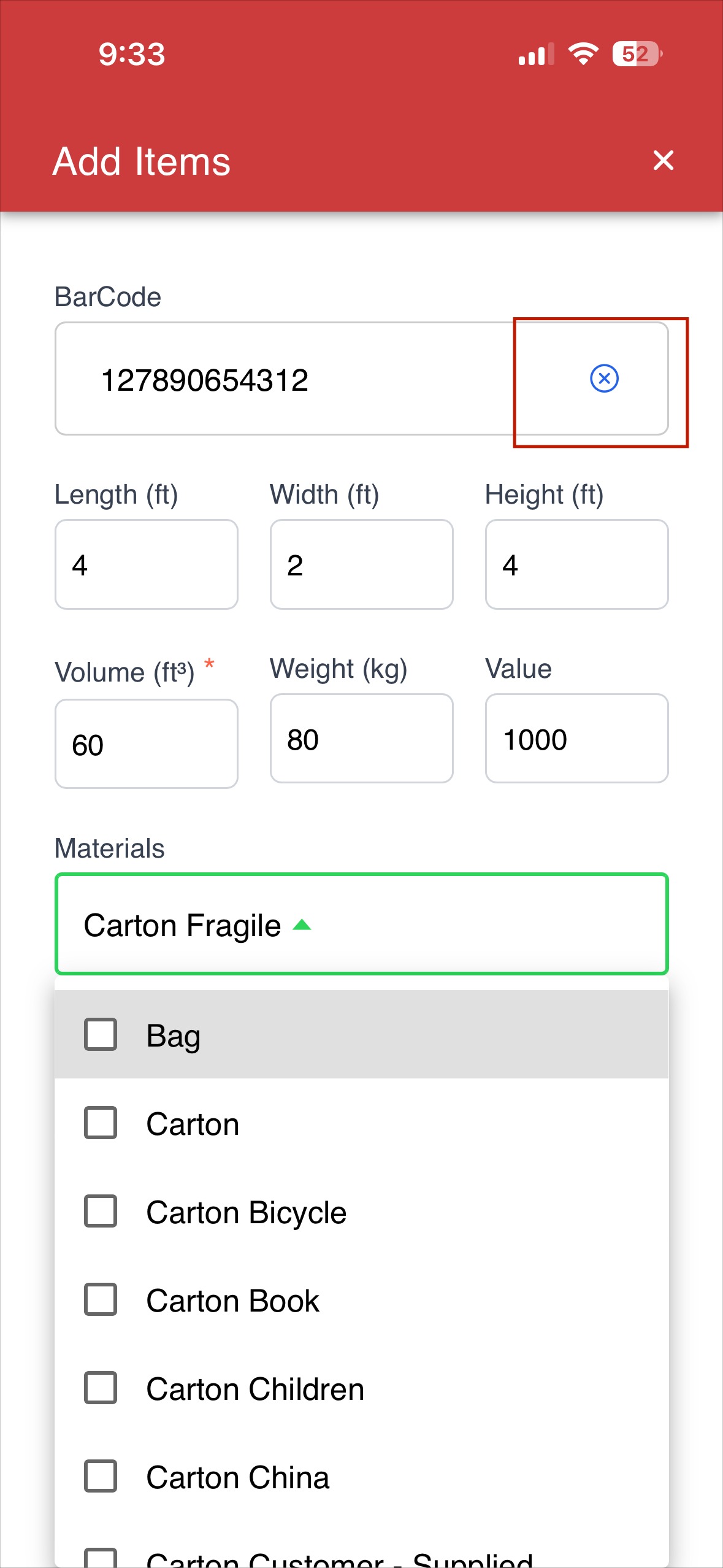Viewport: 723px width, 1568px height.
Task: Close the Add Items dialog
Action: [x=664, y=161]
